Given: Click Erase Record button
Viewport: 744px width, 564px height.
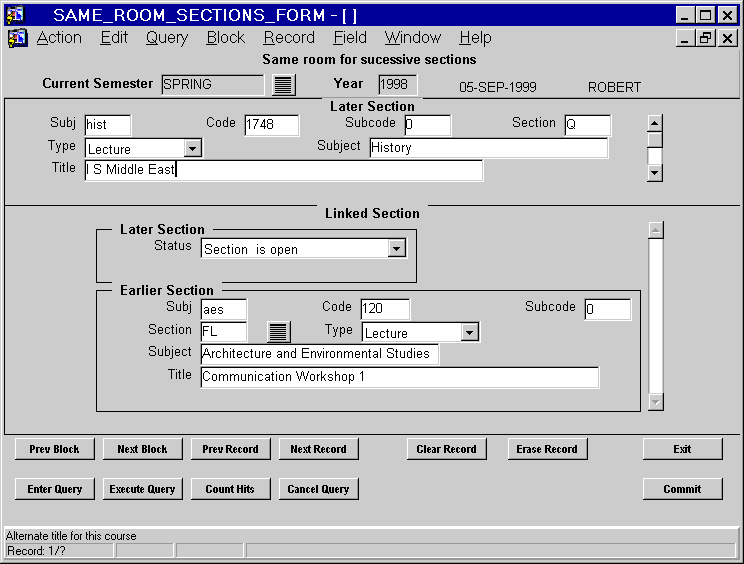Looking at the screenshot, I should (547, 449).
